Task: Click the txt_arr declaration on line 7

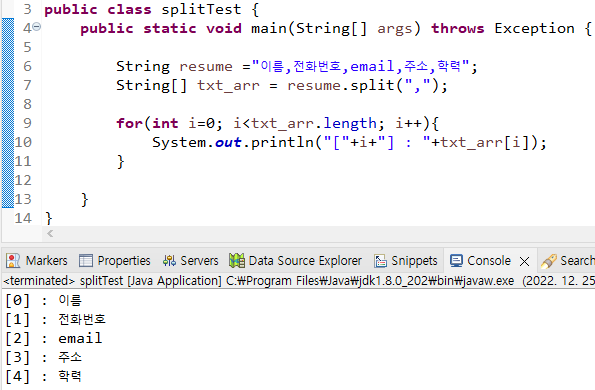Action: 228,85
